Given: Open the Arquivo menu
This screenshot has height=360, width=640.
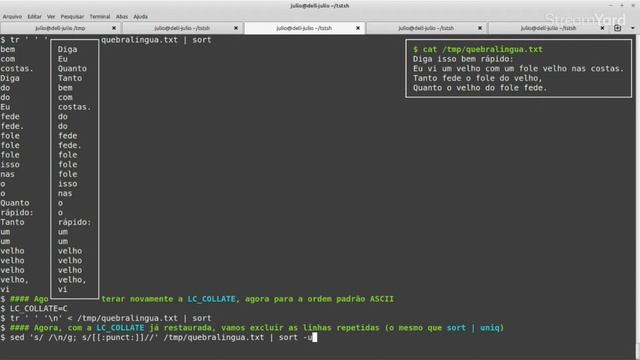Looking at the screenshot, I should point(12,17).
